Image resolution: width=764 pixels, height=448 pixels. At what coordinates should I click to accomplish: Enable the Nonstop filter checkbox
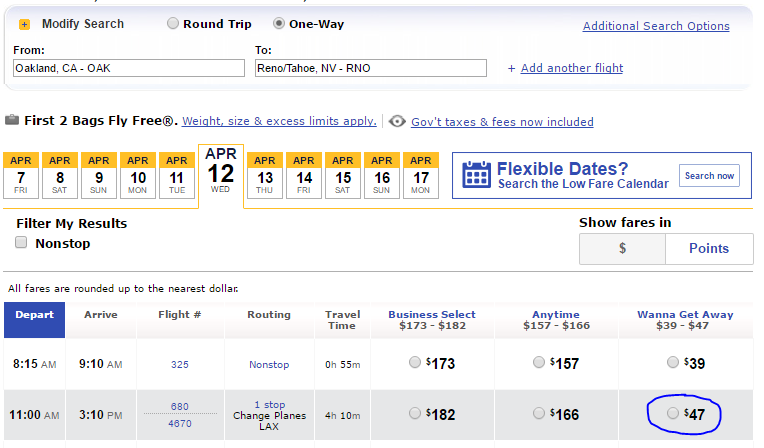22,242
